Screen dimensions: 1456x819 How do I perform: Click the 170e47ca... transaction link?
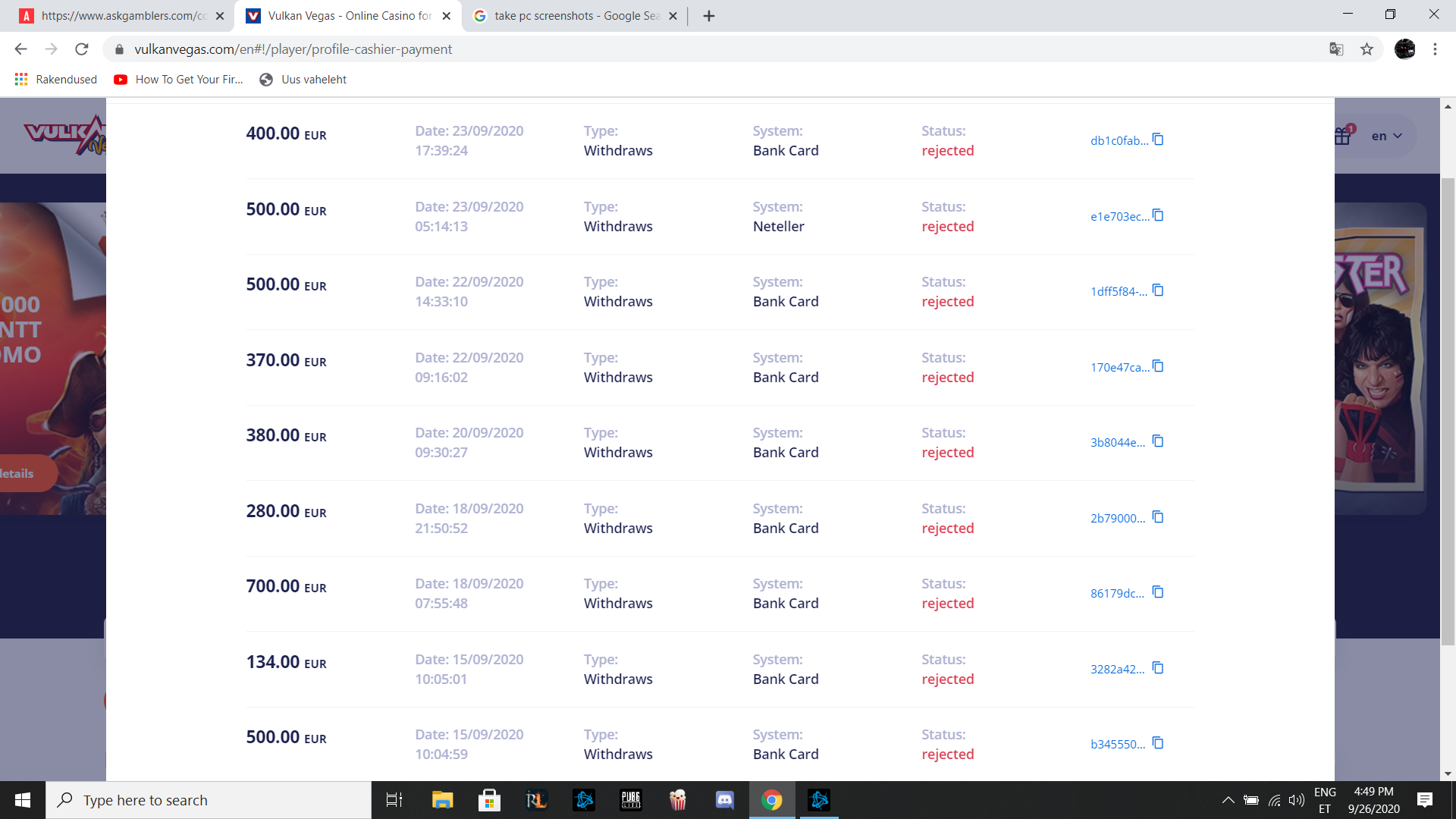point(1120,367)
